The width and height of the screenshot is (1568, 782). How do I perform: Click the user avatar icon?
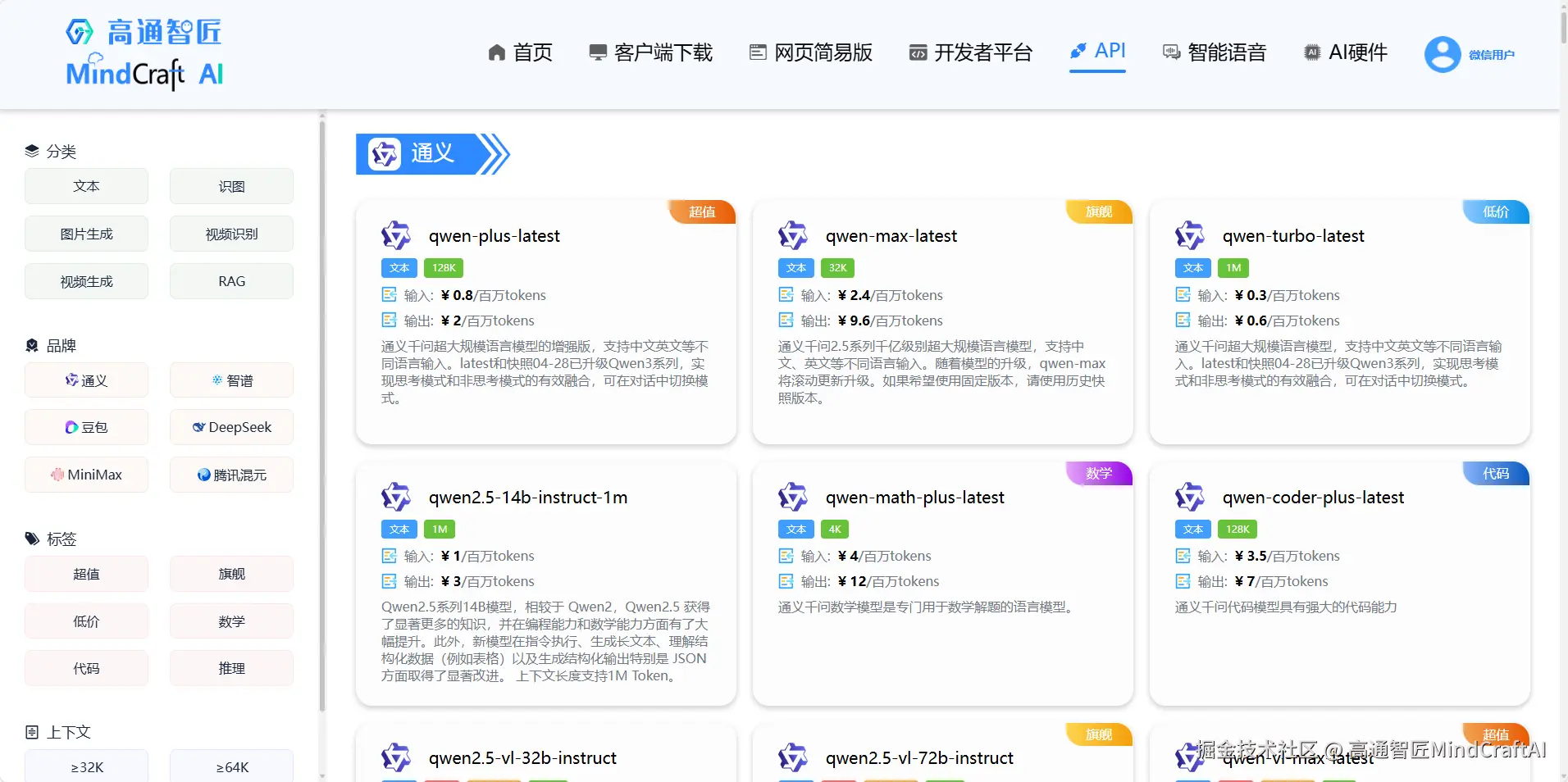point(1443,55)
